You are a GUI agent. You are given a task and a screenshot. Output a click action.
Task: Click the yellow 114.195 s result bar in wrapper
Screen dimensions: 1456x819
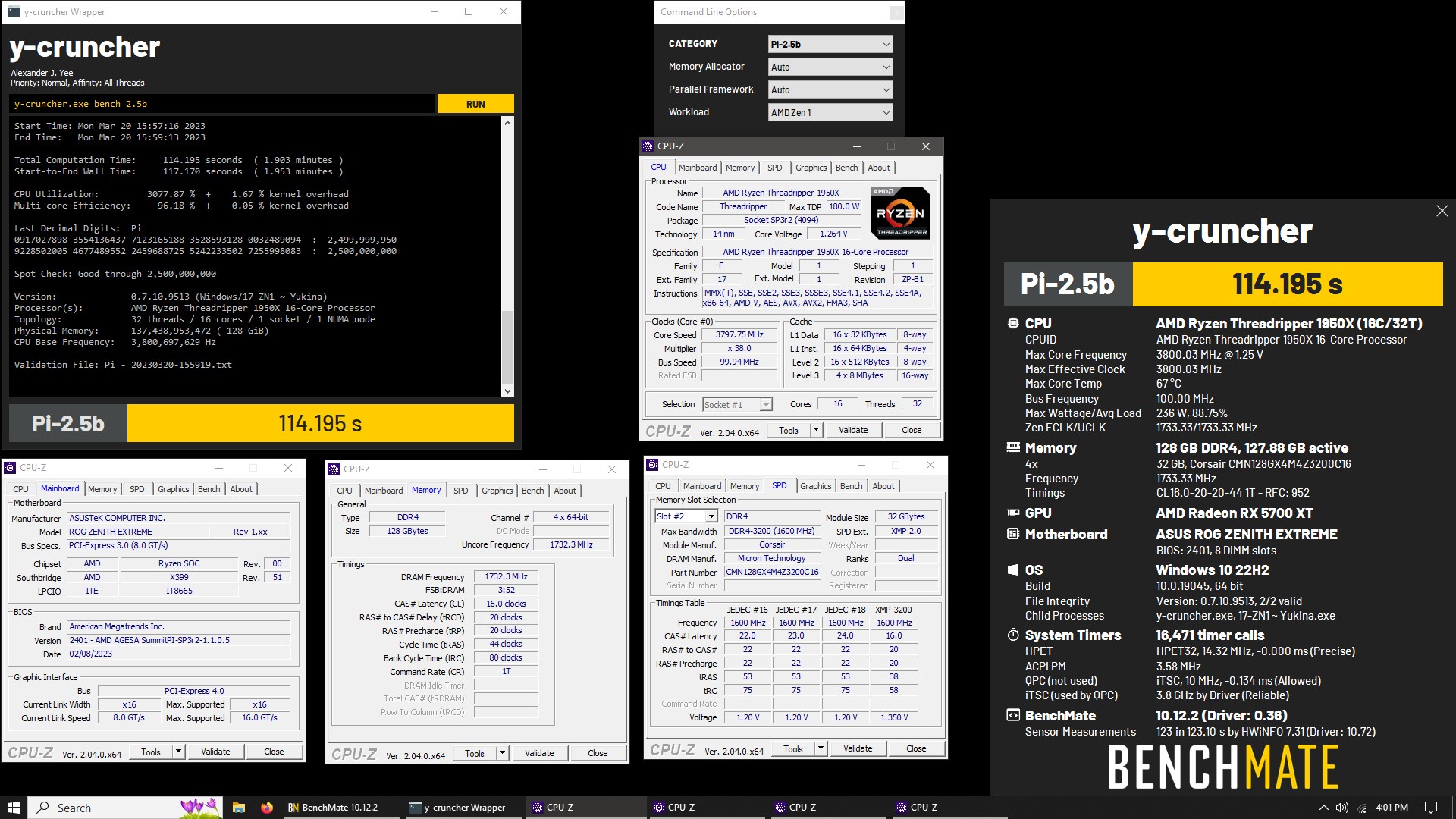click(x=320, y=423)
